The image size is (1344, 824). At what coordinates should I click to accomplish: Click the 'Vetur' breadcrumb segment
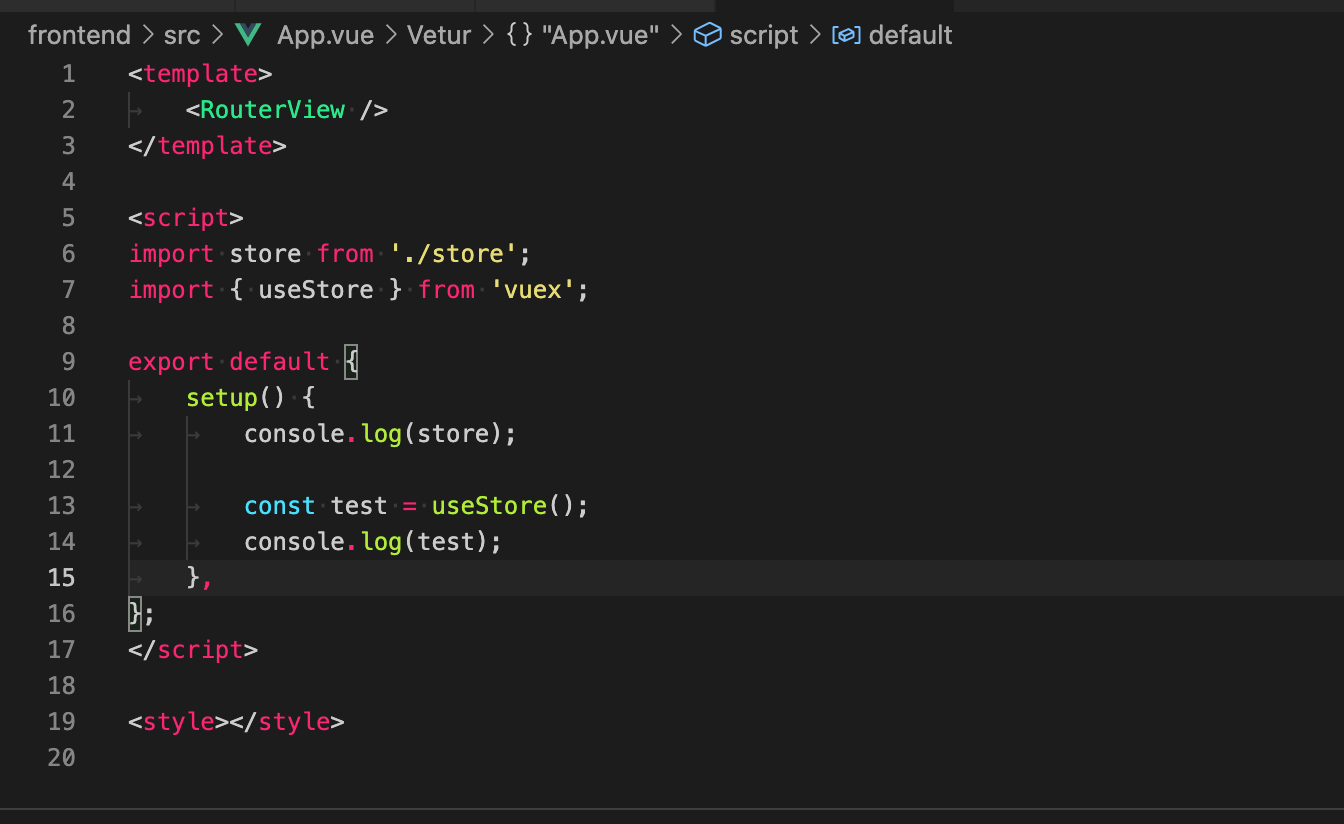[x=439, y=35]
